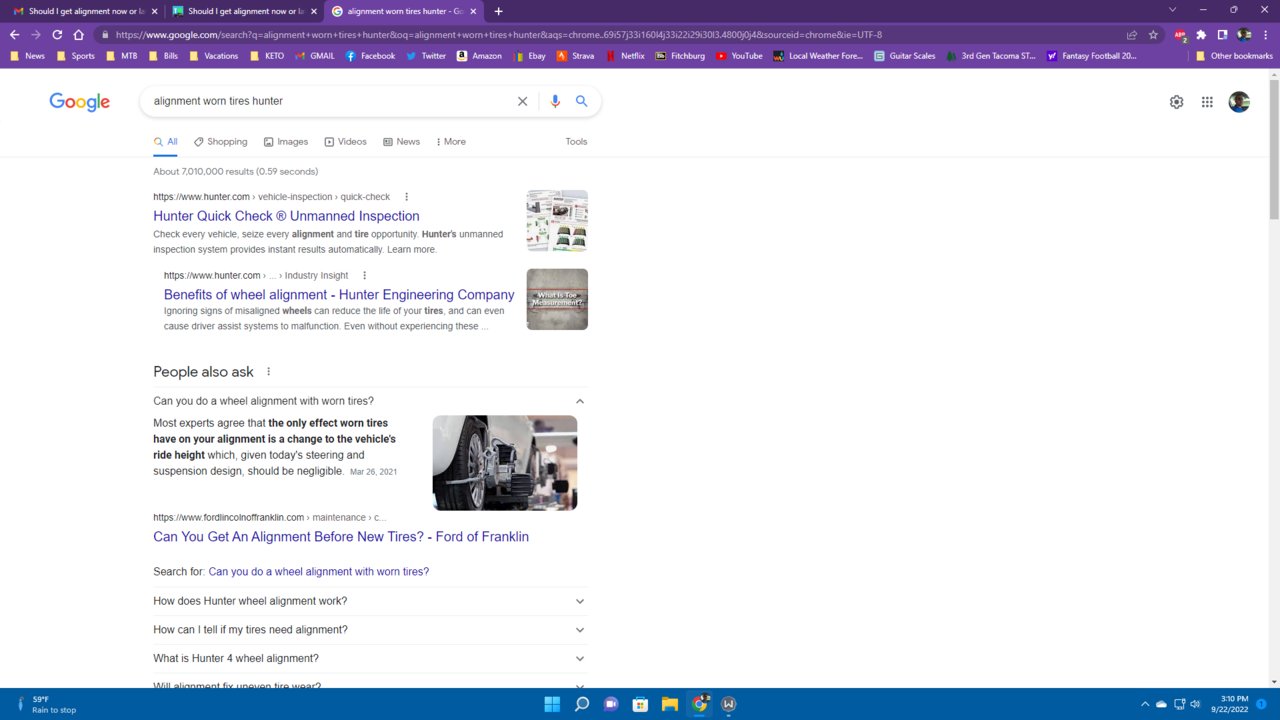The image size is (1280, 720).
Task: Open the three-dot menu beside hunter.com quick-check result
Action: click(x=406, y=197)
